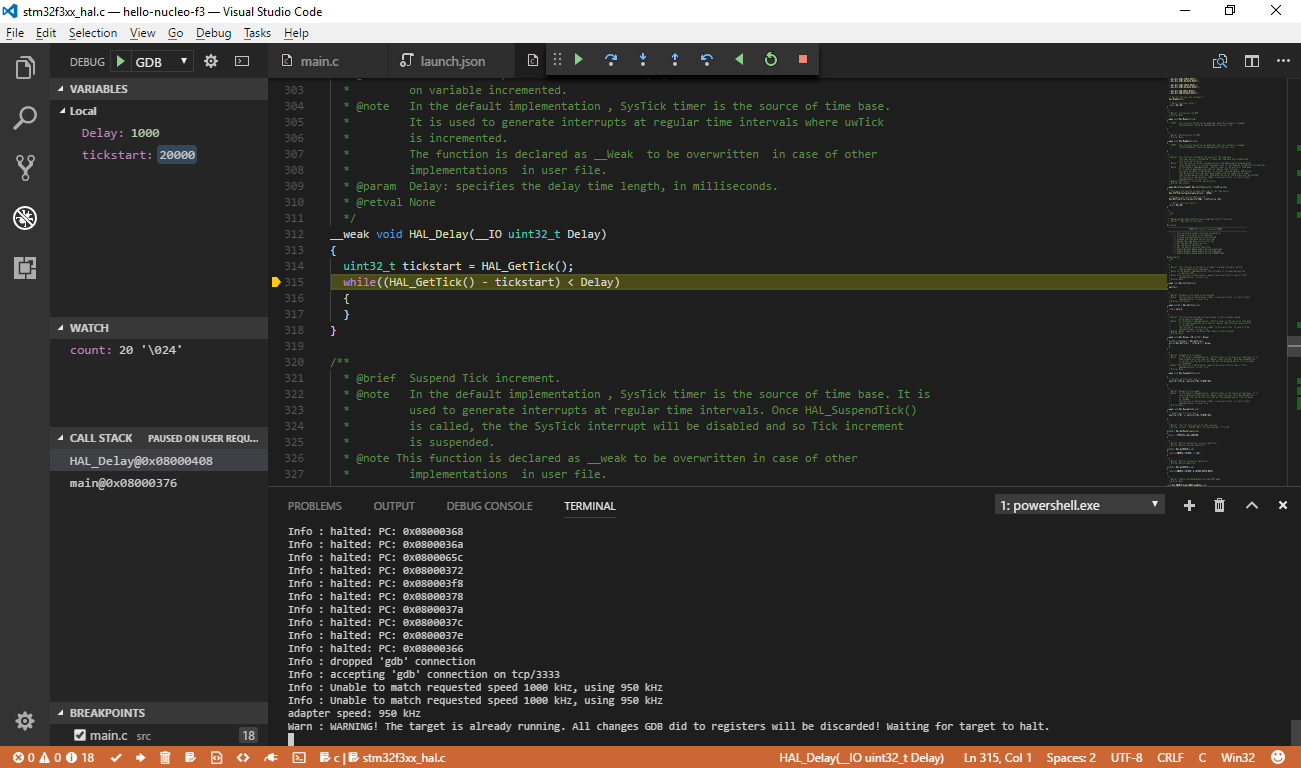Switch to the PROBLEMS panel tab
The image size is (1301, 768).
point(314,506)
